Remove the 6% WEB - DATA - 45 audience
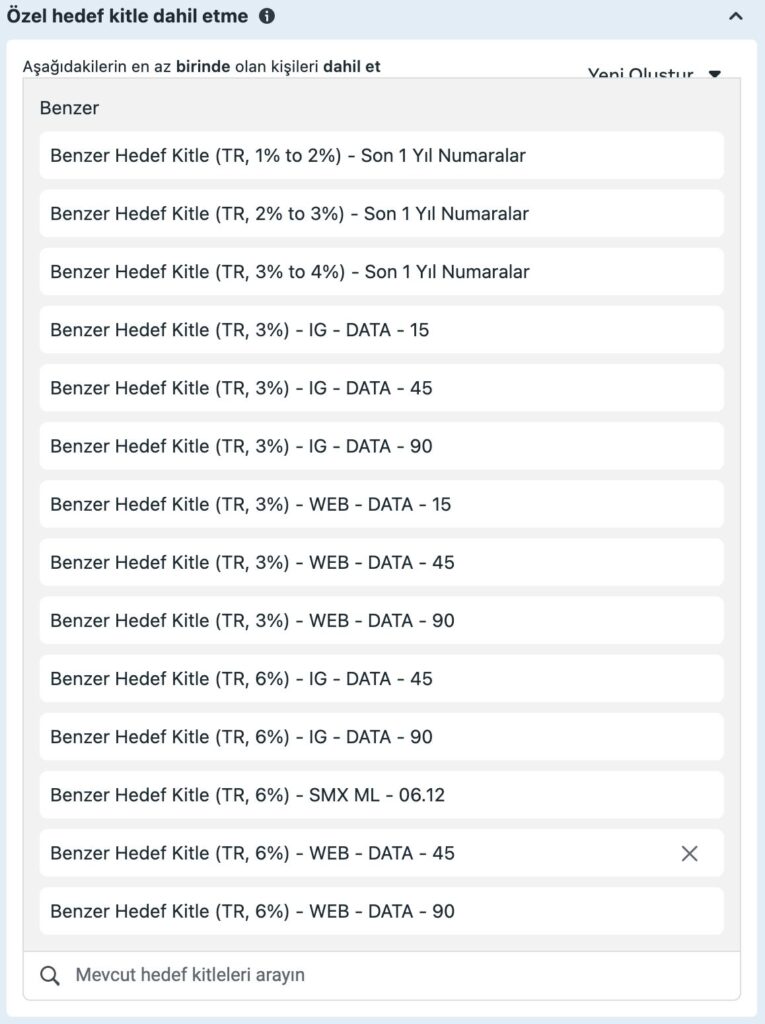The height and width of the screenshot is (1024, 765). tap(689, 853)
